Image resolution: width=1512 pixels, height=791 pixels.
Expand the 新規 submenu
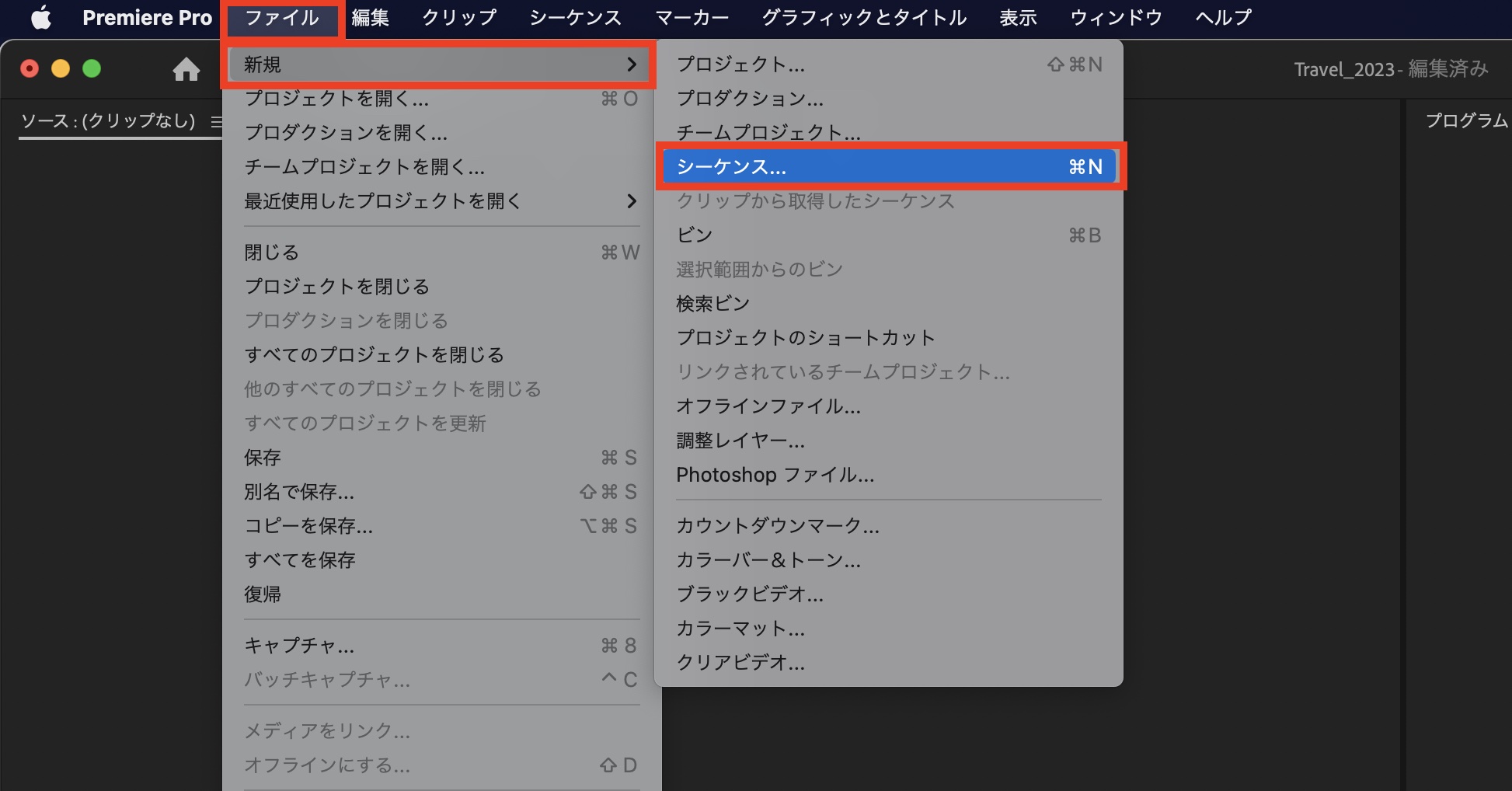point(439,64)
